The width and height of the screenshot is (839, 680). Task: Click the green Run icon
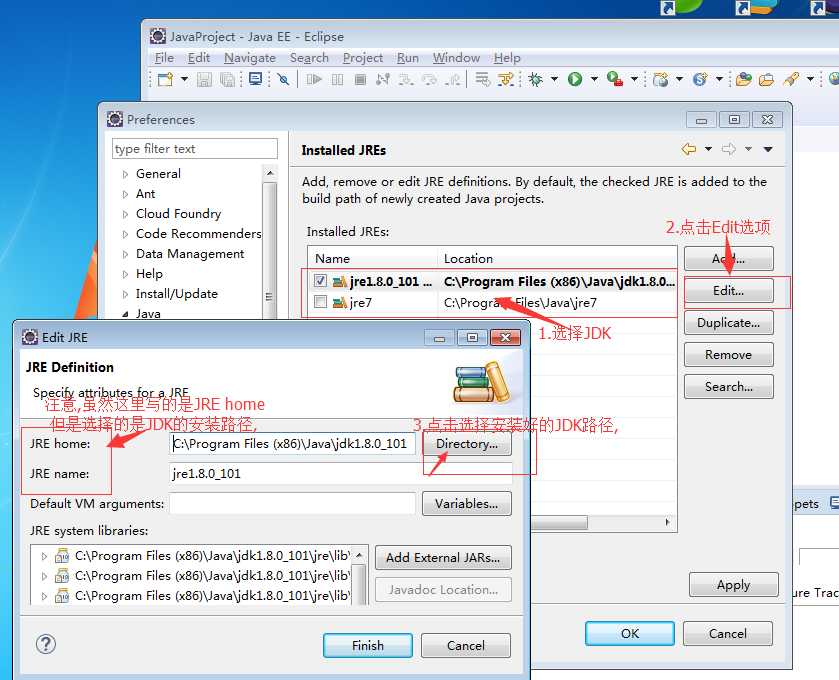pyautogui.click(x=575, y=80)
